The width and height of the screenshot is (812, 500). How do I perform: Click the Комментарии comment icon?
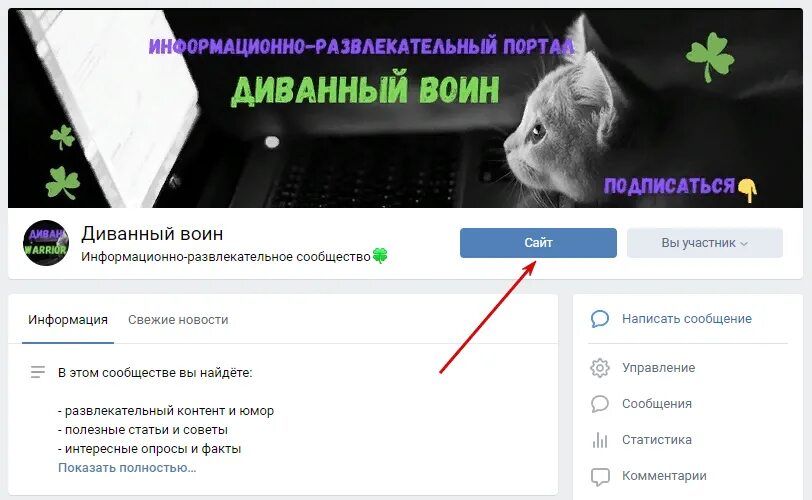pos(600,476)
